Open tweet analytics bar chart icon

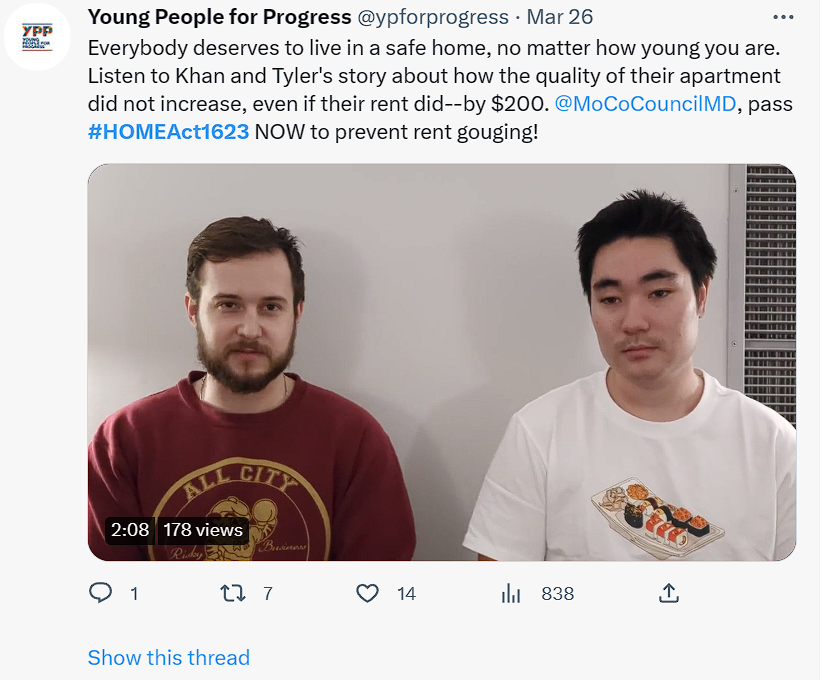coord(511,593)
